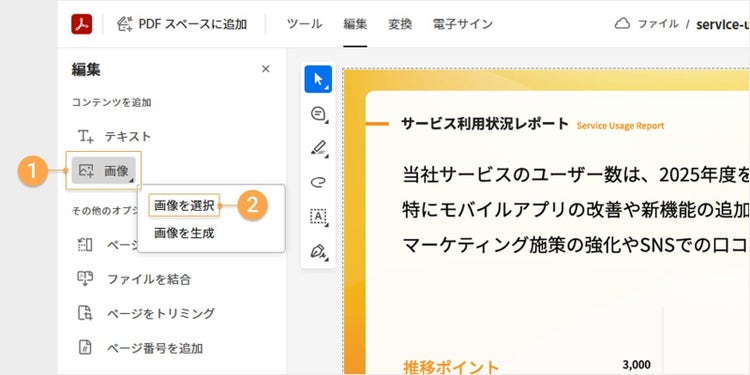Image resolution: width=750 pixels, height=375 pixels.
Task: Select the comment bubble tool
Action: [x=319, y=114]
